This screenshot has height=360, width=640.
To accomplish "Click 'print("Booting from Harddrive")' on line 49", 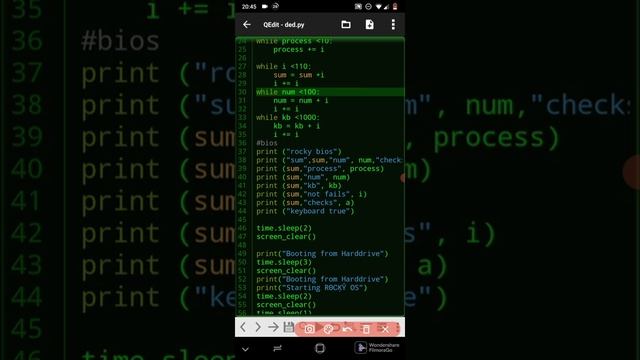I will click(322, 253).
